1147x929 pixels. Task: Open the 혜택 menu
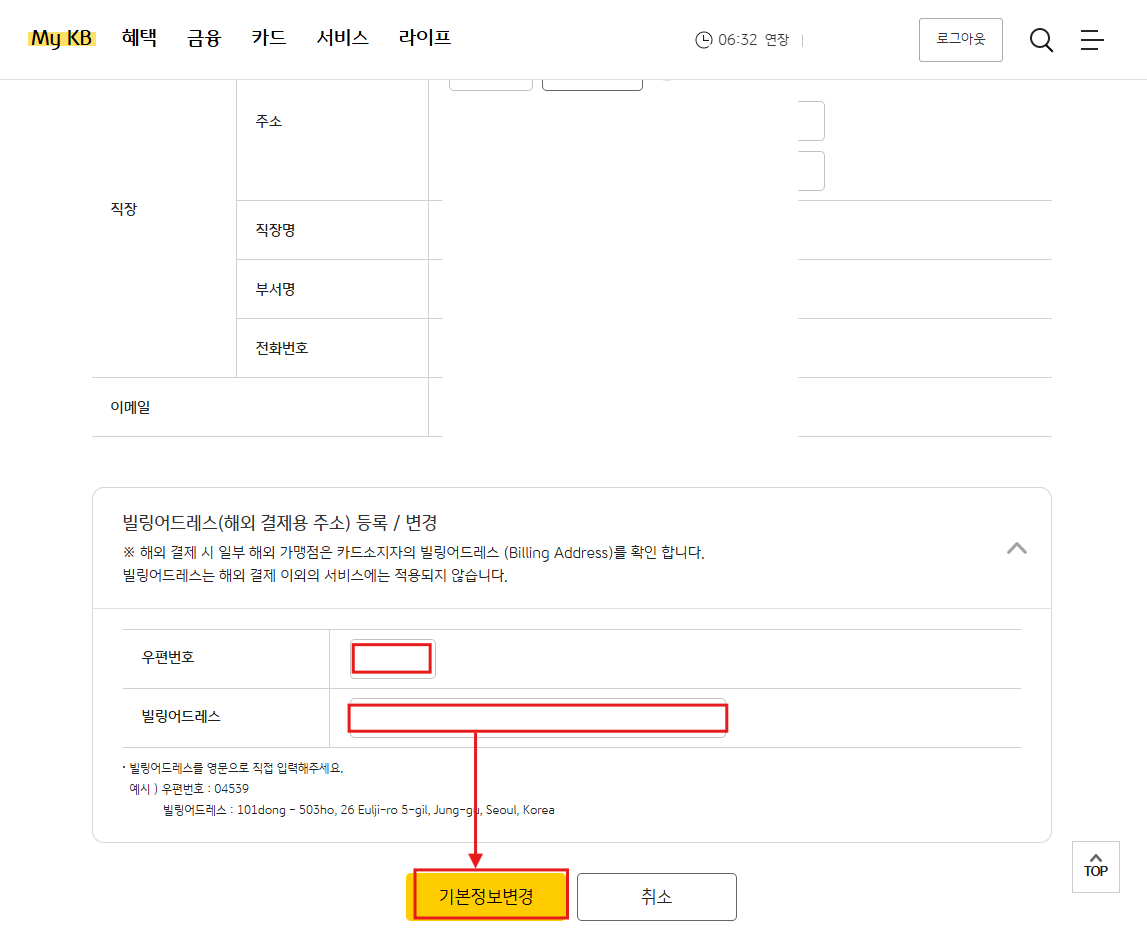139,37
